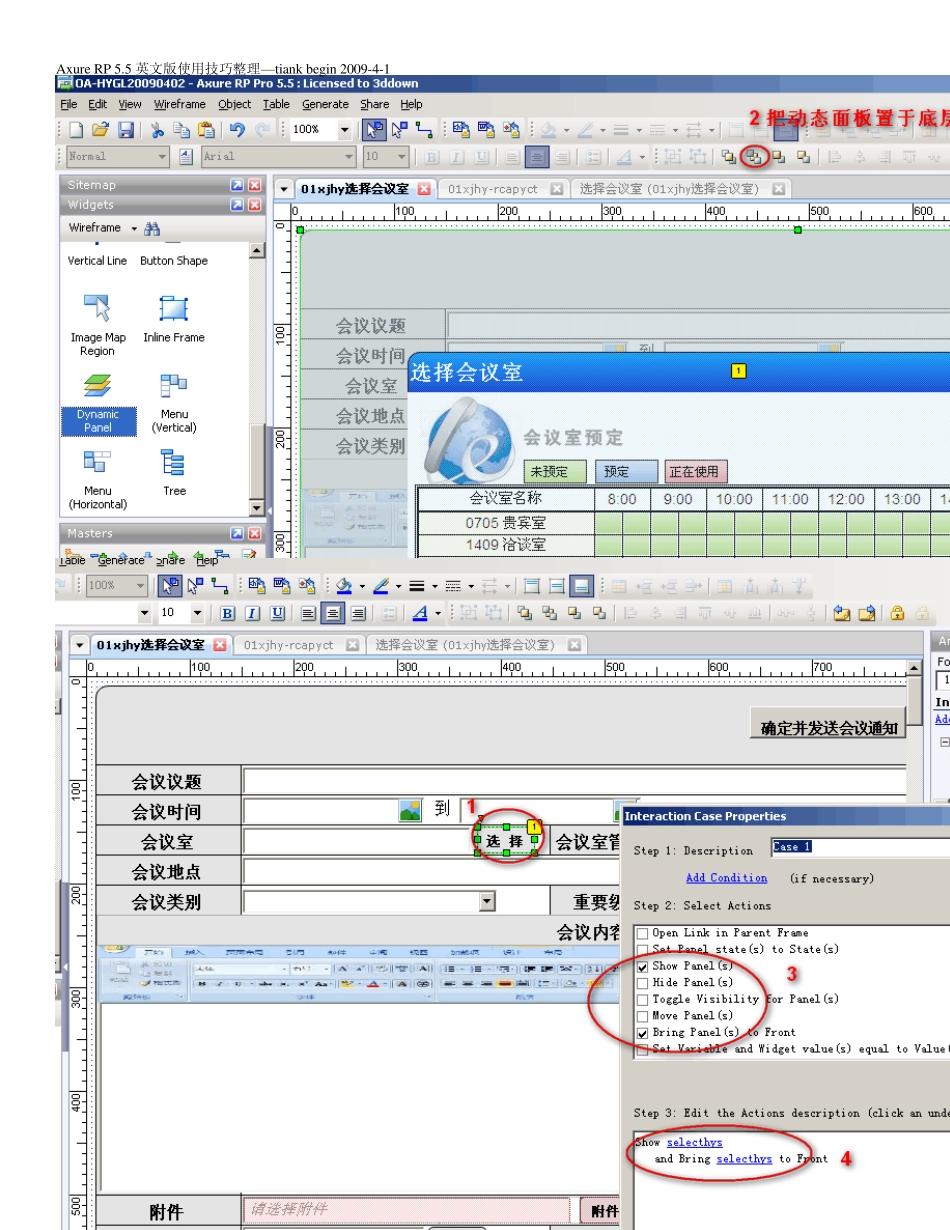This screenshot has height=1230, width=950.
Task: Open the File menu
Action: pyautogui.click(x=69, y=104)
